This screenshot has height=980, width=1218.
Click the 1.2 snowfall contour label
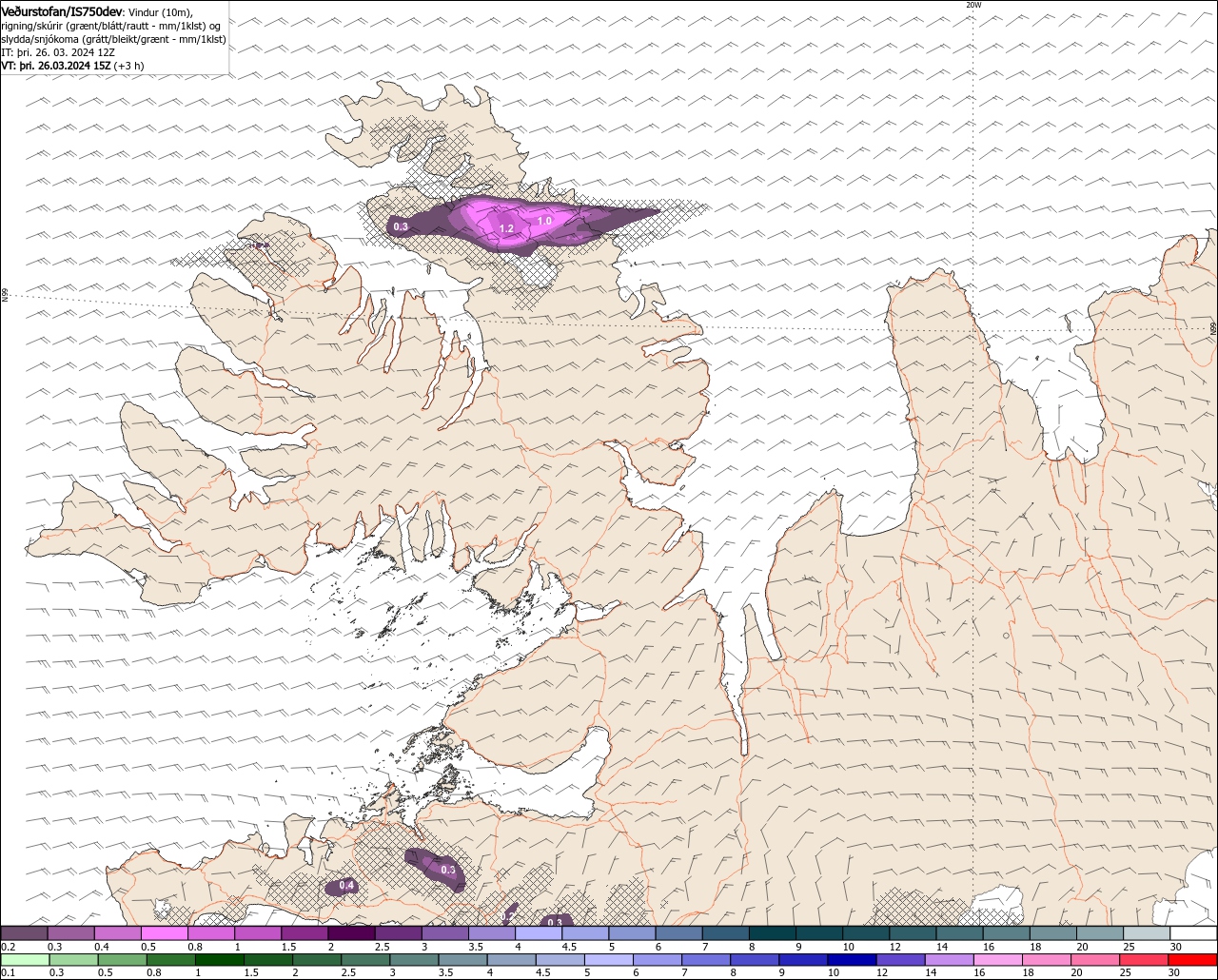[506, 229]
